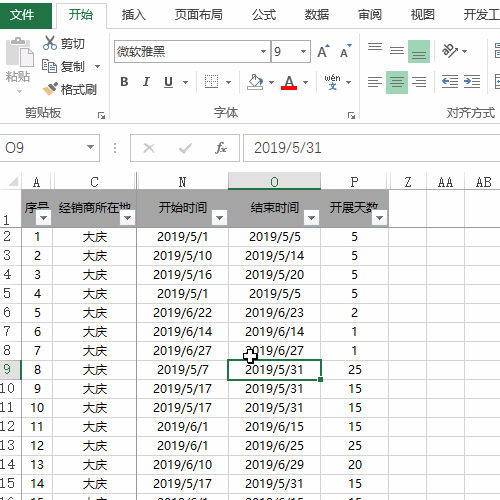Click the wén phonetic guide icon
Screen dimensions: 500x500
(332, 82)
